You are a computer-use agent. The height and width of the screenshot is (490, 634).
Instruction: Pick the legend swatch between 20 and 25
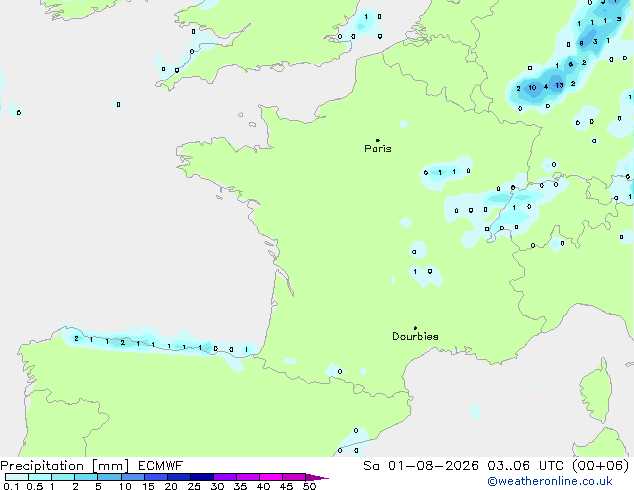179,477
